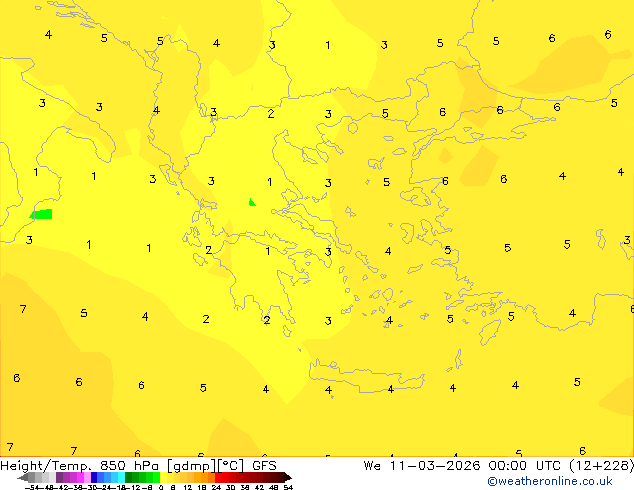Click the '12' label under the color scale
This screenshot has height=490, width=634.
pyautogui.click(x=188, y=487)
